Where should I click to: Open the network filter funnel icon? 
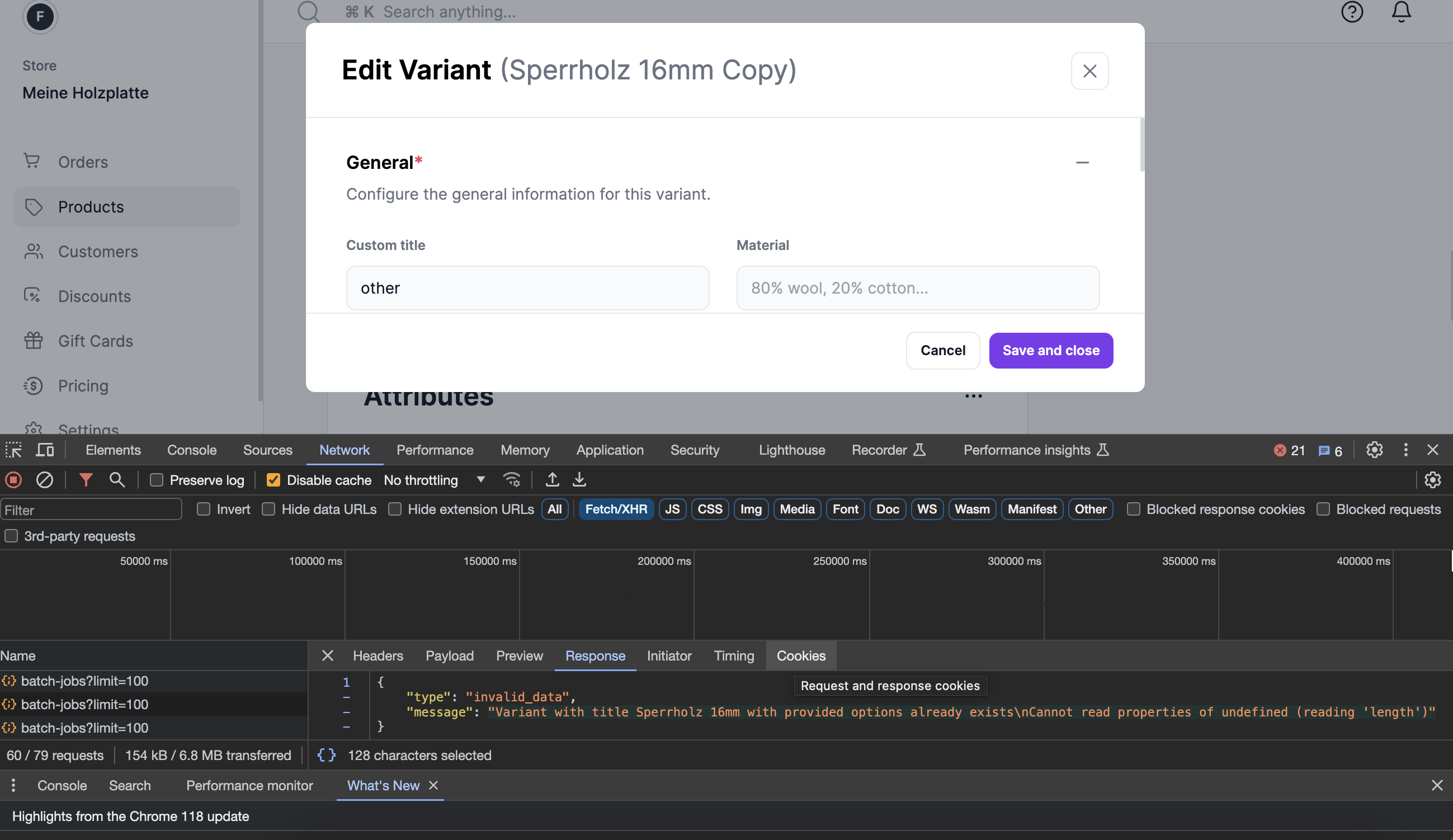86,480
